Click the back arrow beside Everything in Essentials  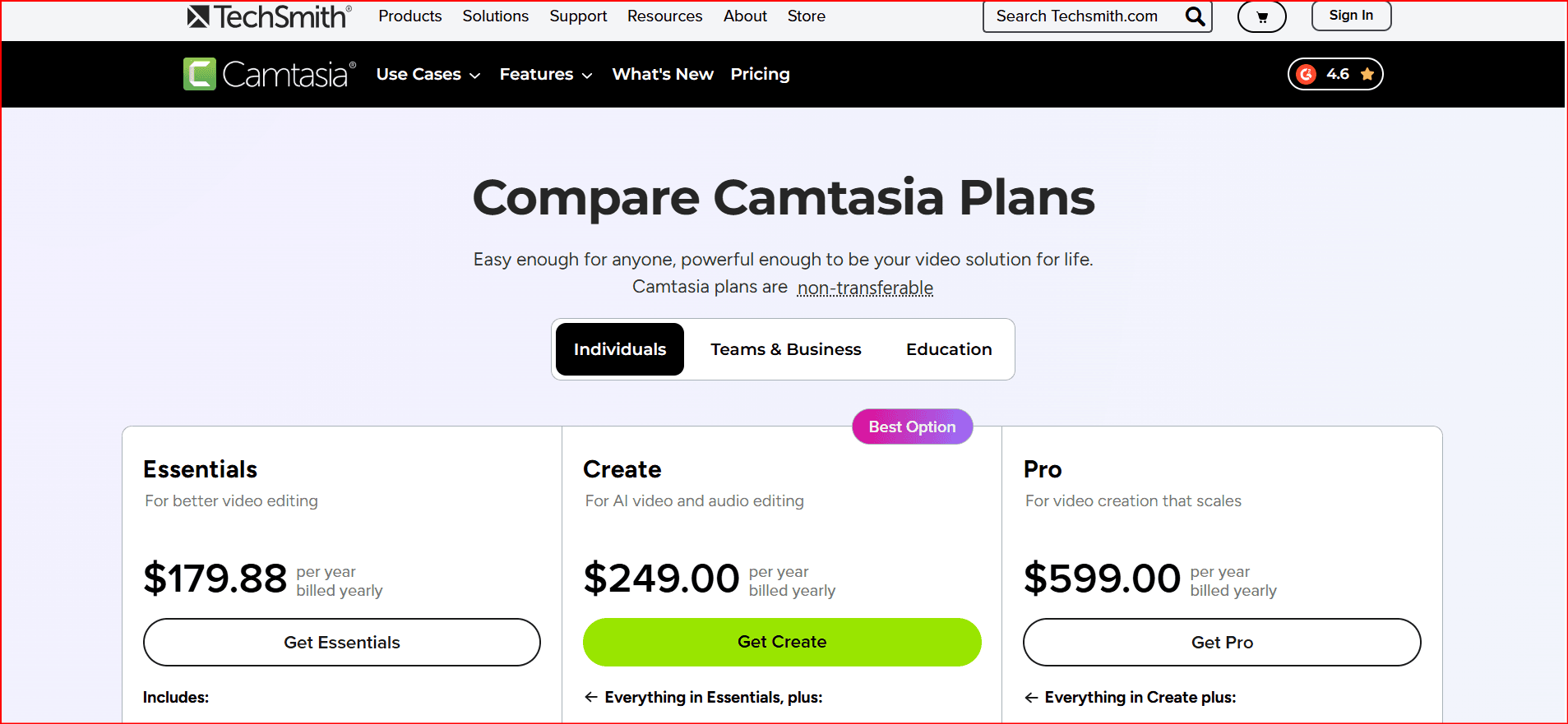590,697
